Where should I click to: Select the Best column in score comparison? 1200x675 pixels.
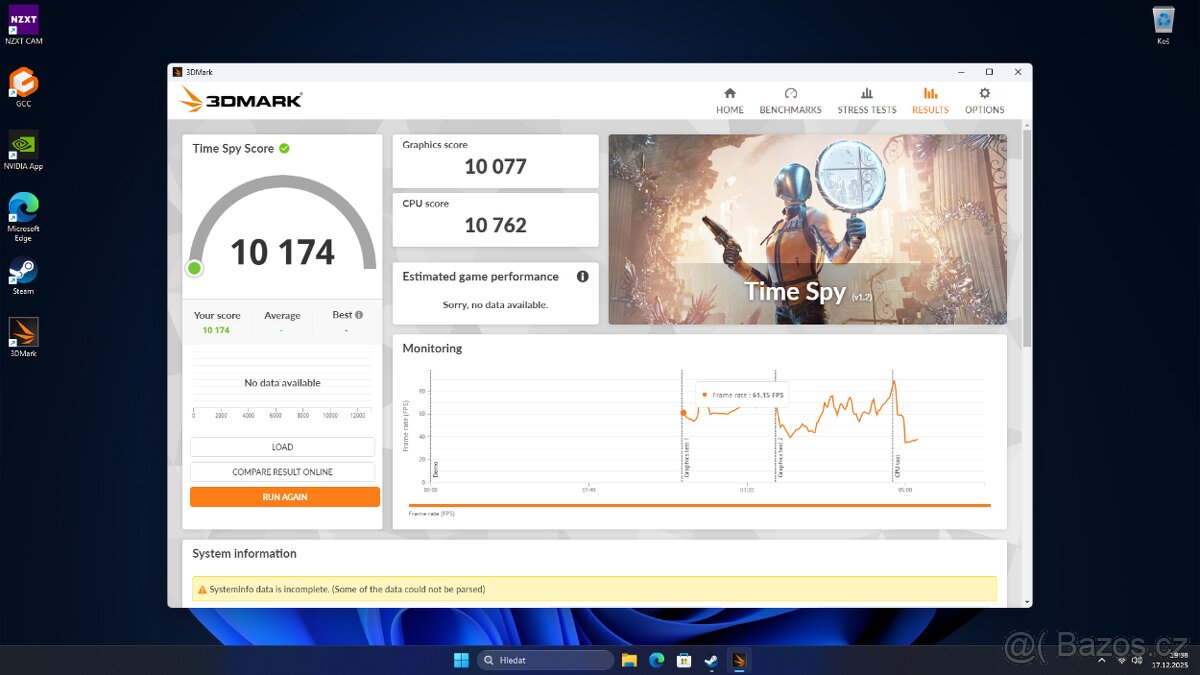coord(343,314)
